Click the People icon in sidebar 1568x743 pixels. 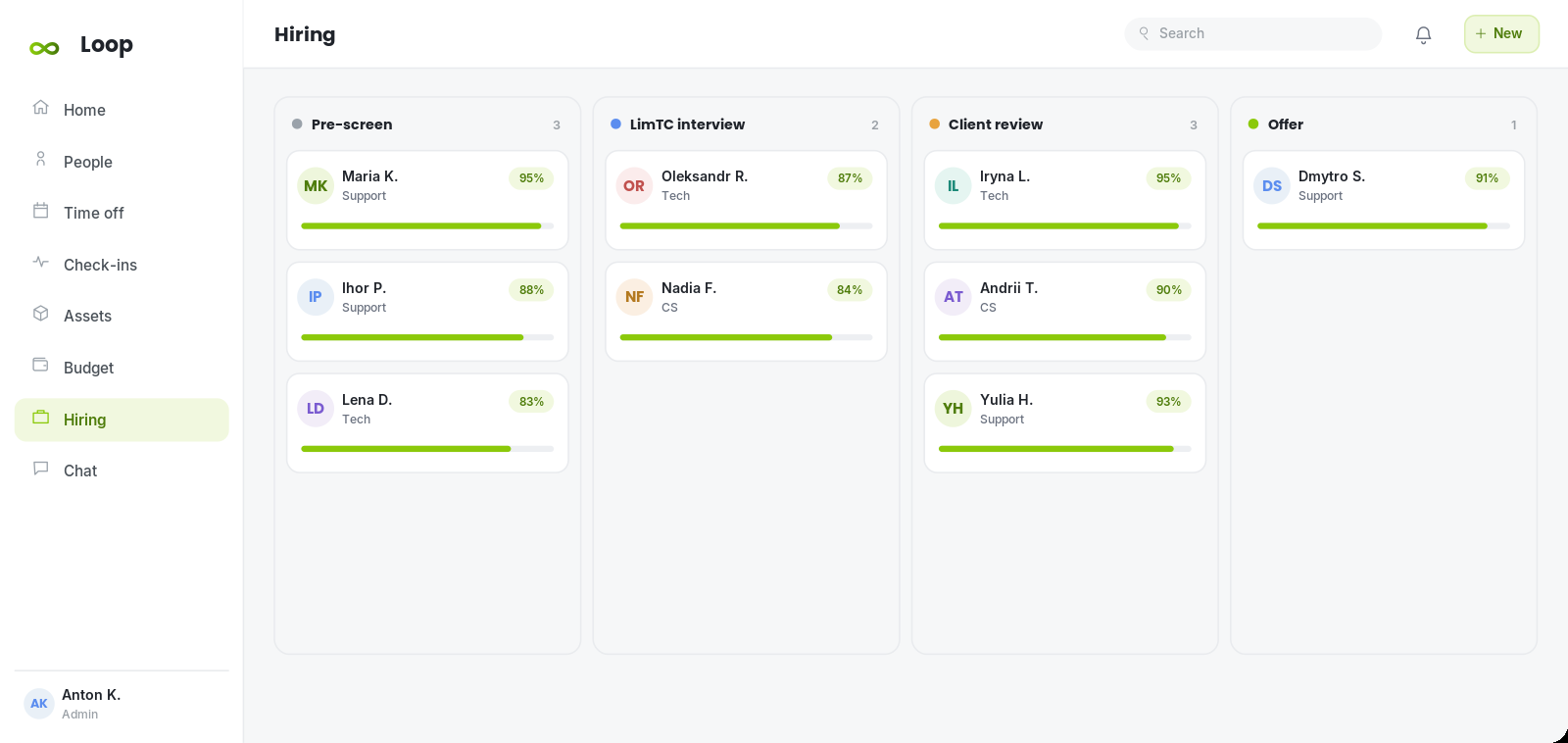click(x=40, y=160)
